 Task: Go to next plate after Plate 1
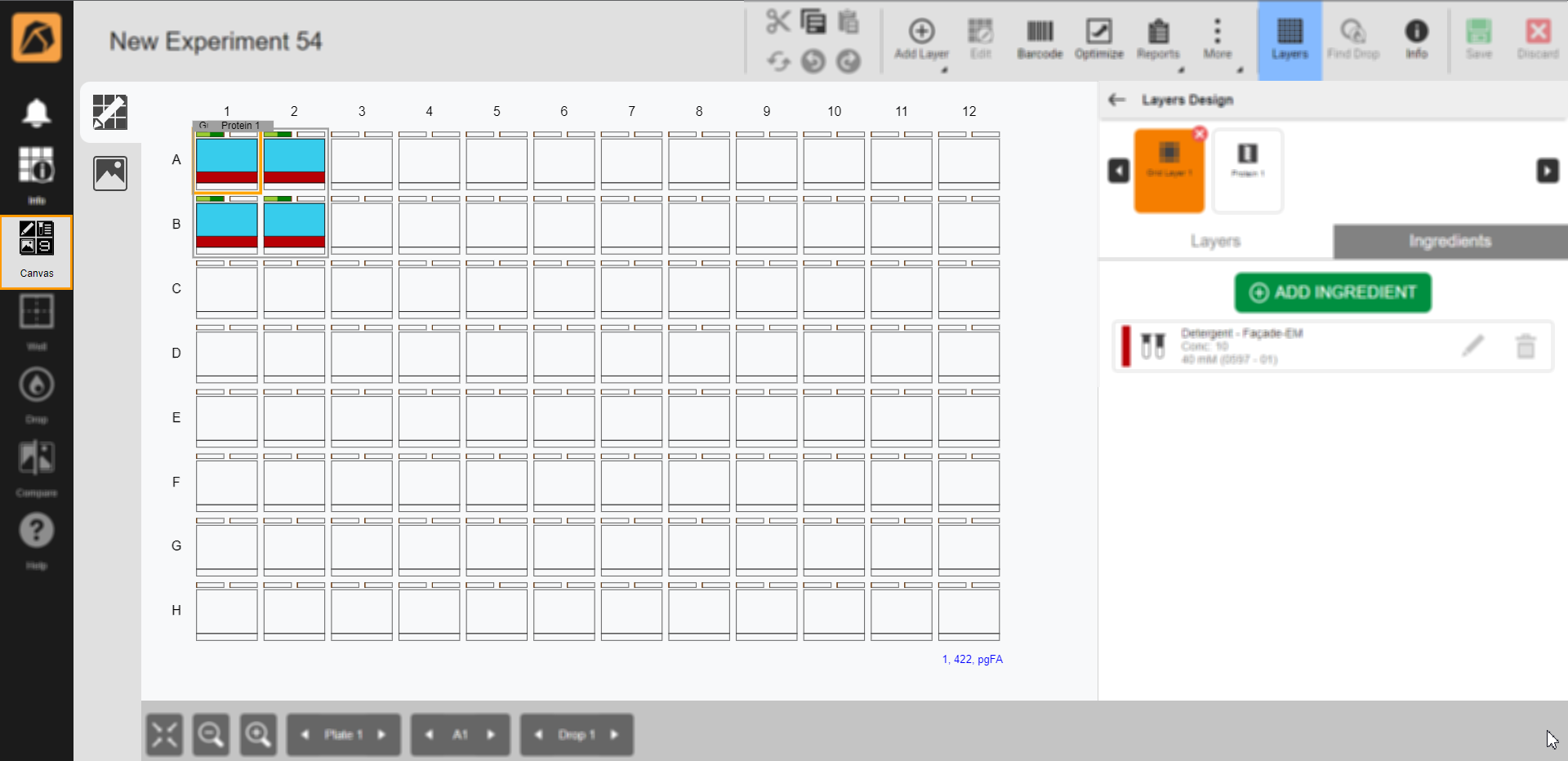(381, 735)
